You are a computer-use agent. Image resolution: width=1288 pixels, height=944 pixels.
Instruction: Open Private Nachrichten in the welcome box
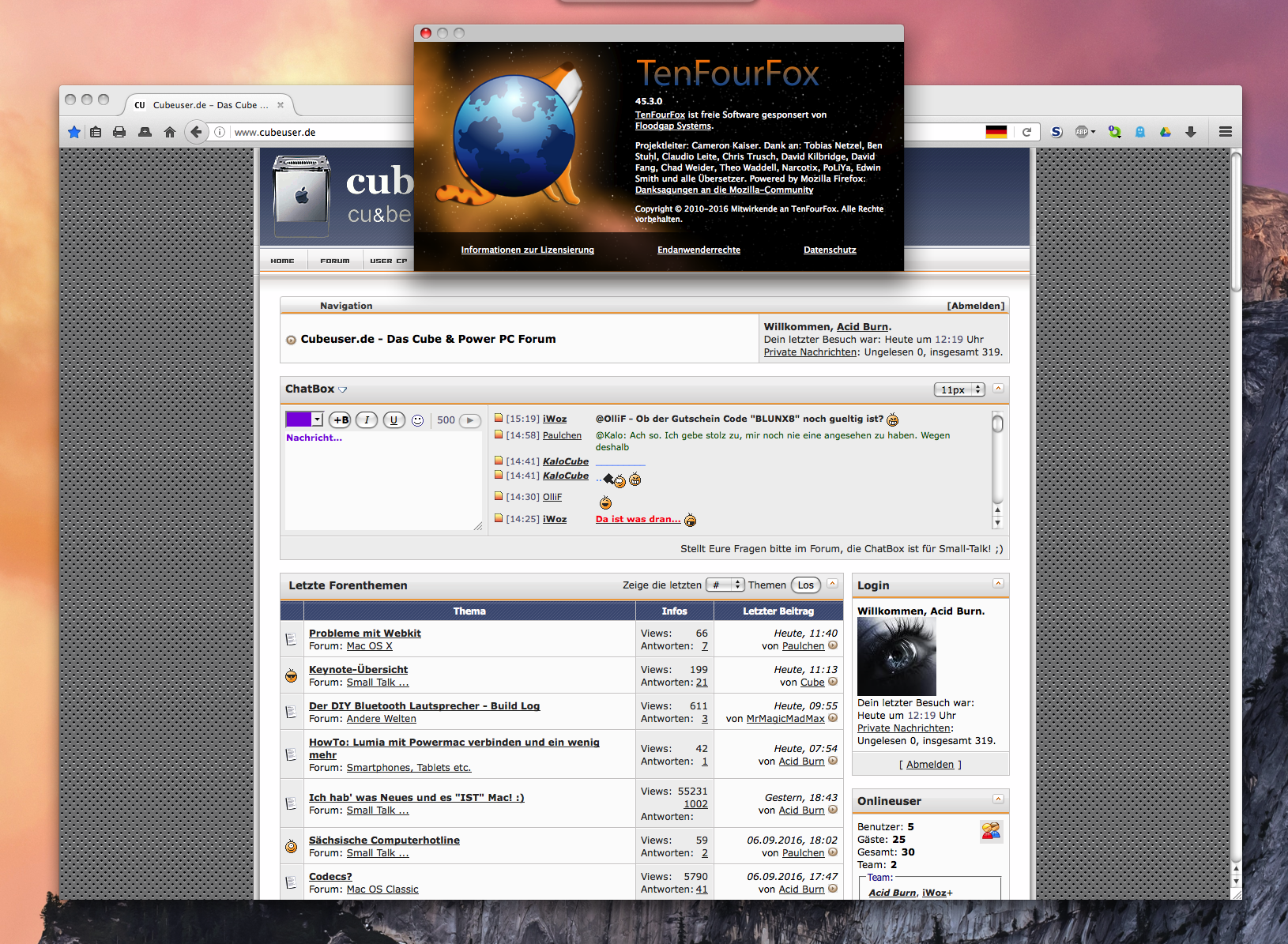pyautogui.click(x=810, y=352)
